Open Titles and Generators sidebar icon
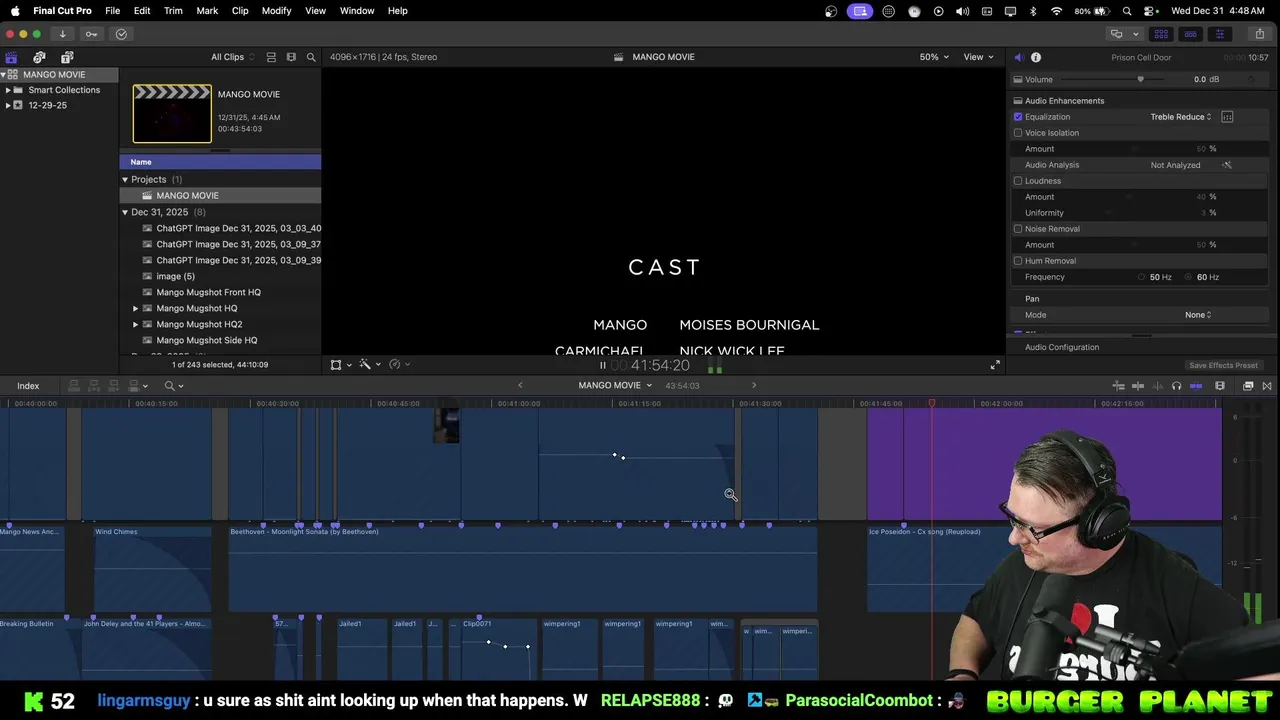Screen dimensions: 1280x720 67,57
